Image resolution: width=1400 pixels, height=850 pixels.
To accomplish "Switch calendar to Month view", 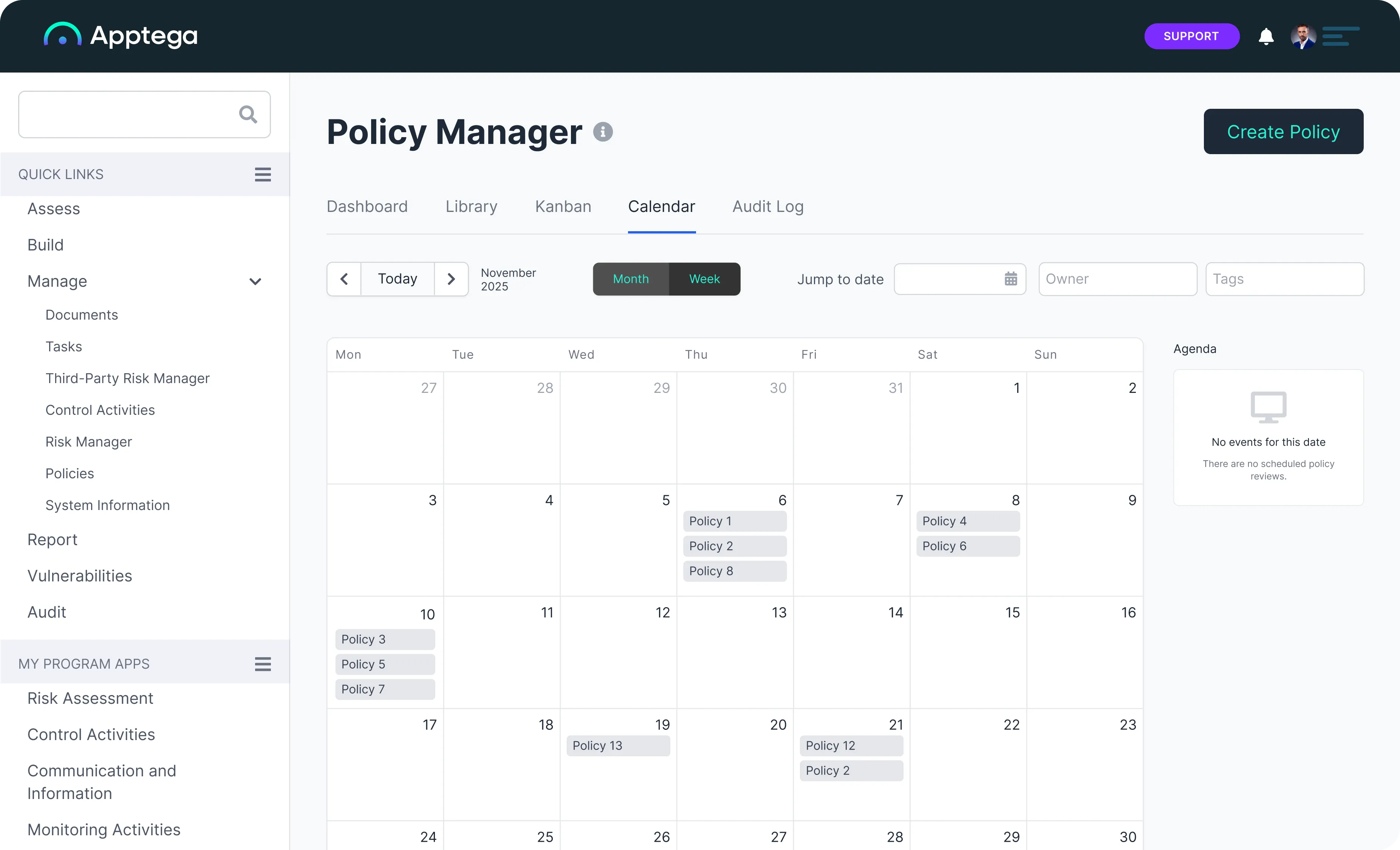I will [631, 279].
